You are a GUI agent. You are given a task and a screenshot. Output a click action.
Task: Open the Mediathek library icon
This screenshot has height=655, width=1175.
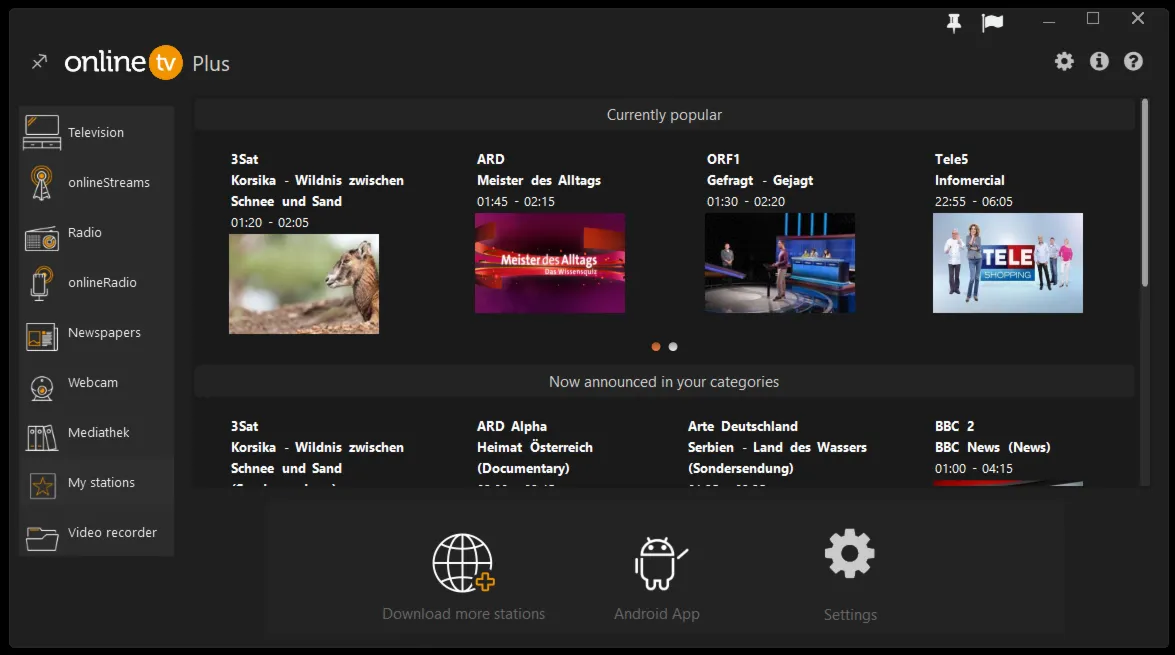tap(42, 438)
